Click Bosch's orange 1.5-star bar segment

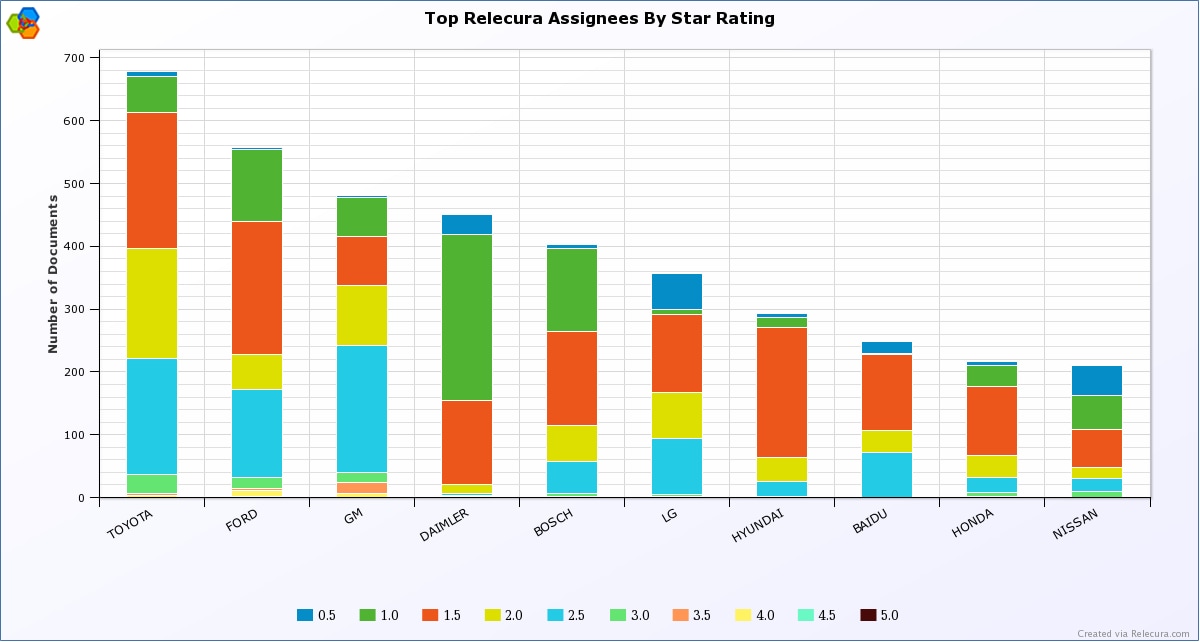tap(572, 379)
